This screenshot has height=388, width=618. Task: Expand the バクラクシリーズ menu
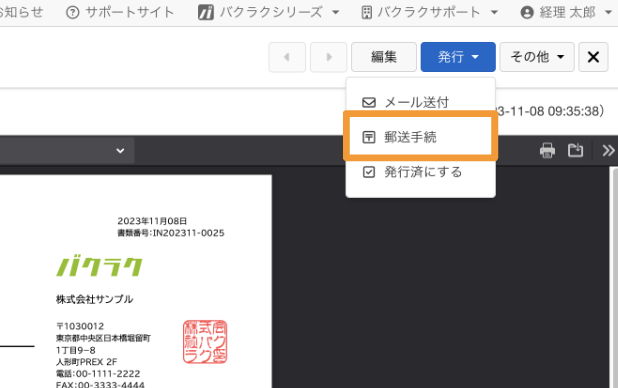point(268,13)
